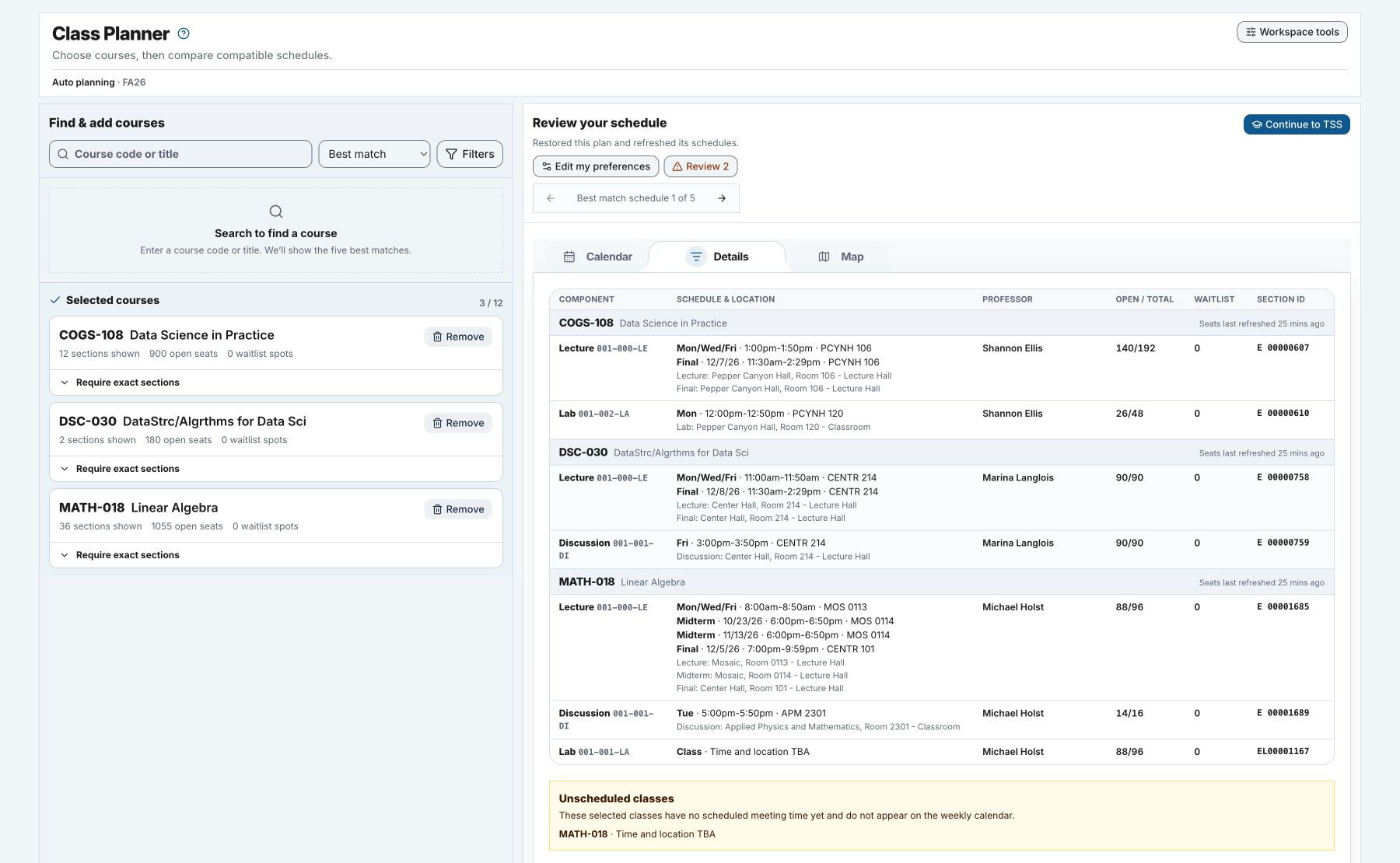Click the COMPONENT column header
The image size is (1400, 863).
point(586,299)
